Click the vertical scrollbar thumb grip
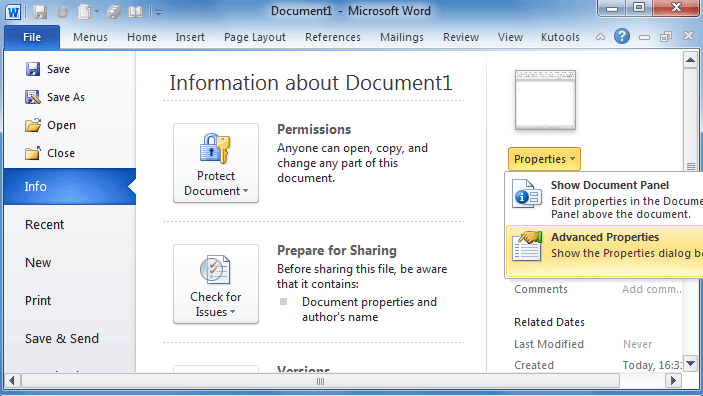This screenshot has width=703, height=396. click(690, 166)
